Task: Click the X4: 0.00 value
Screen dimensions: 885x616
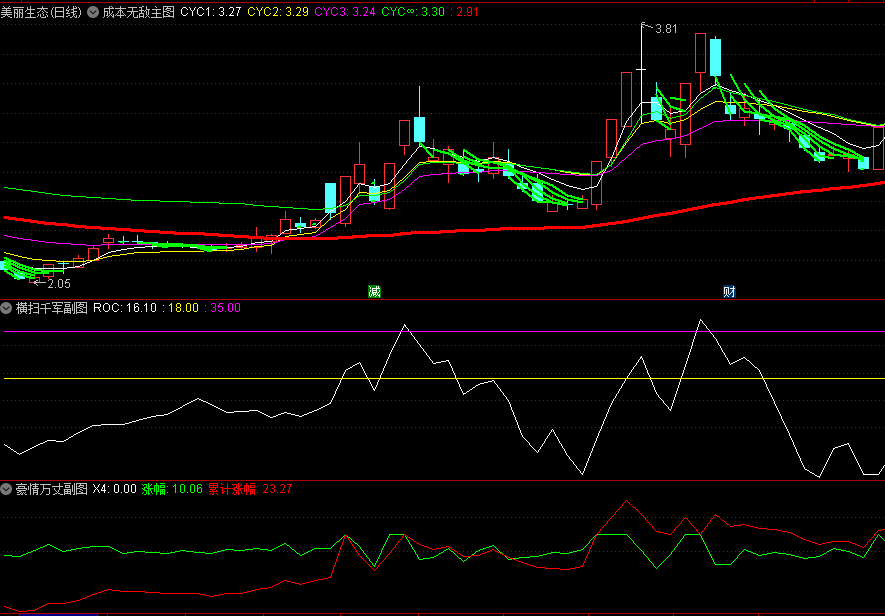Action: coord(115,489)
